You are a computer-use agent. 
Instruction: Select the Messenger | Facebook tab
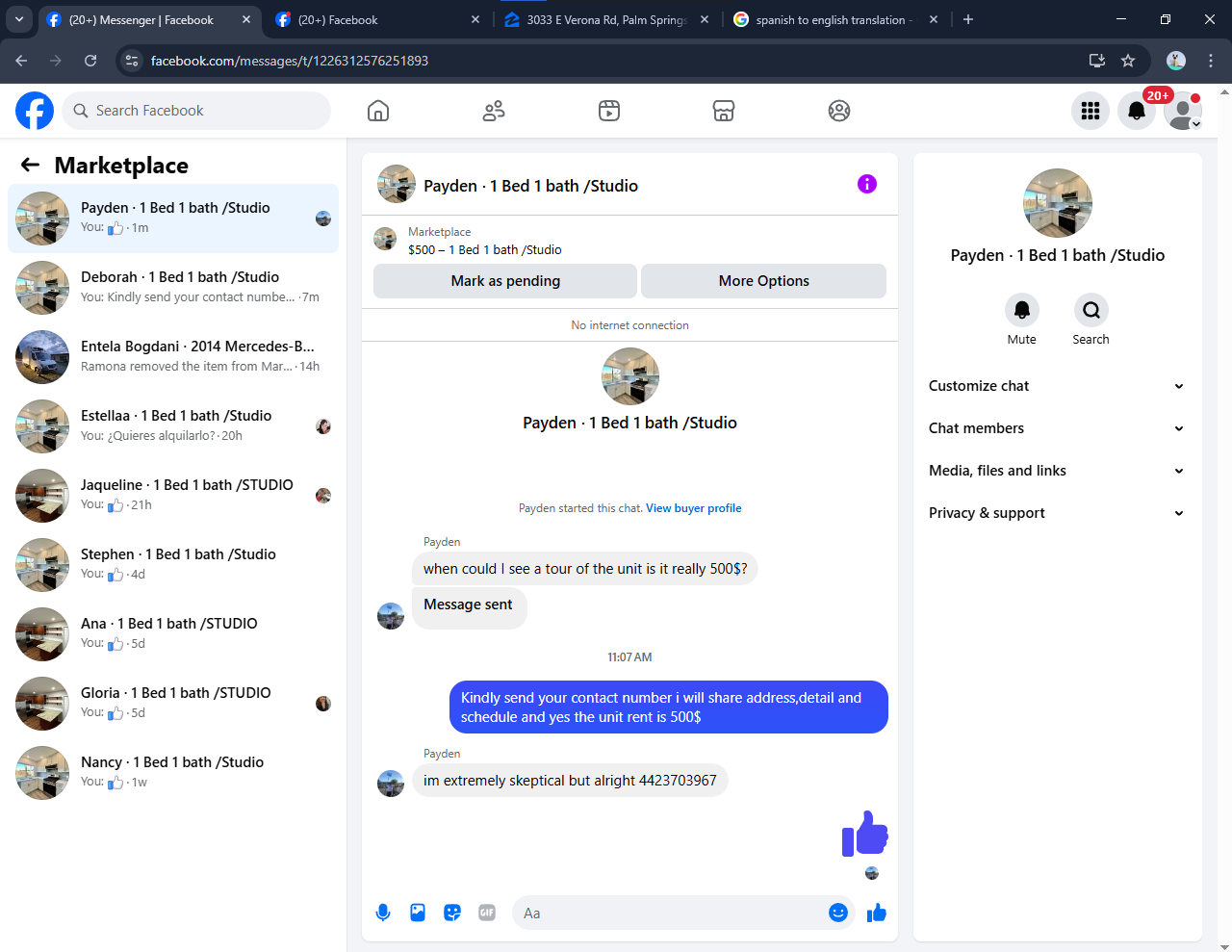point(148,19)
